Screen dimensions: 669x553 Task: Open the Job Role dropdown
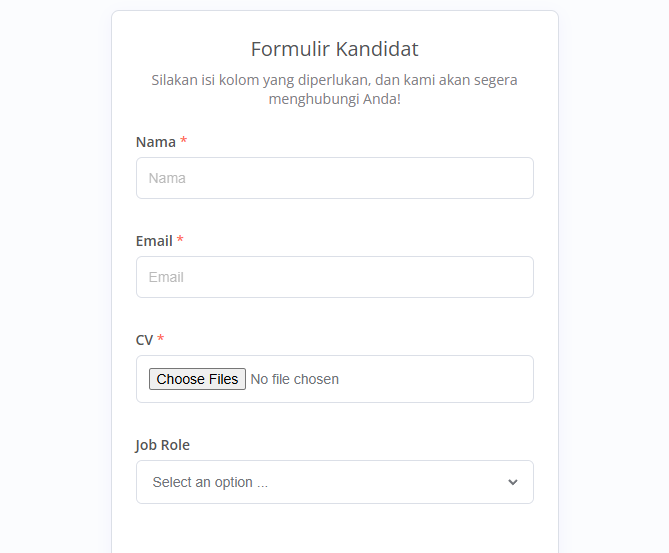point(334,482)
